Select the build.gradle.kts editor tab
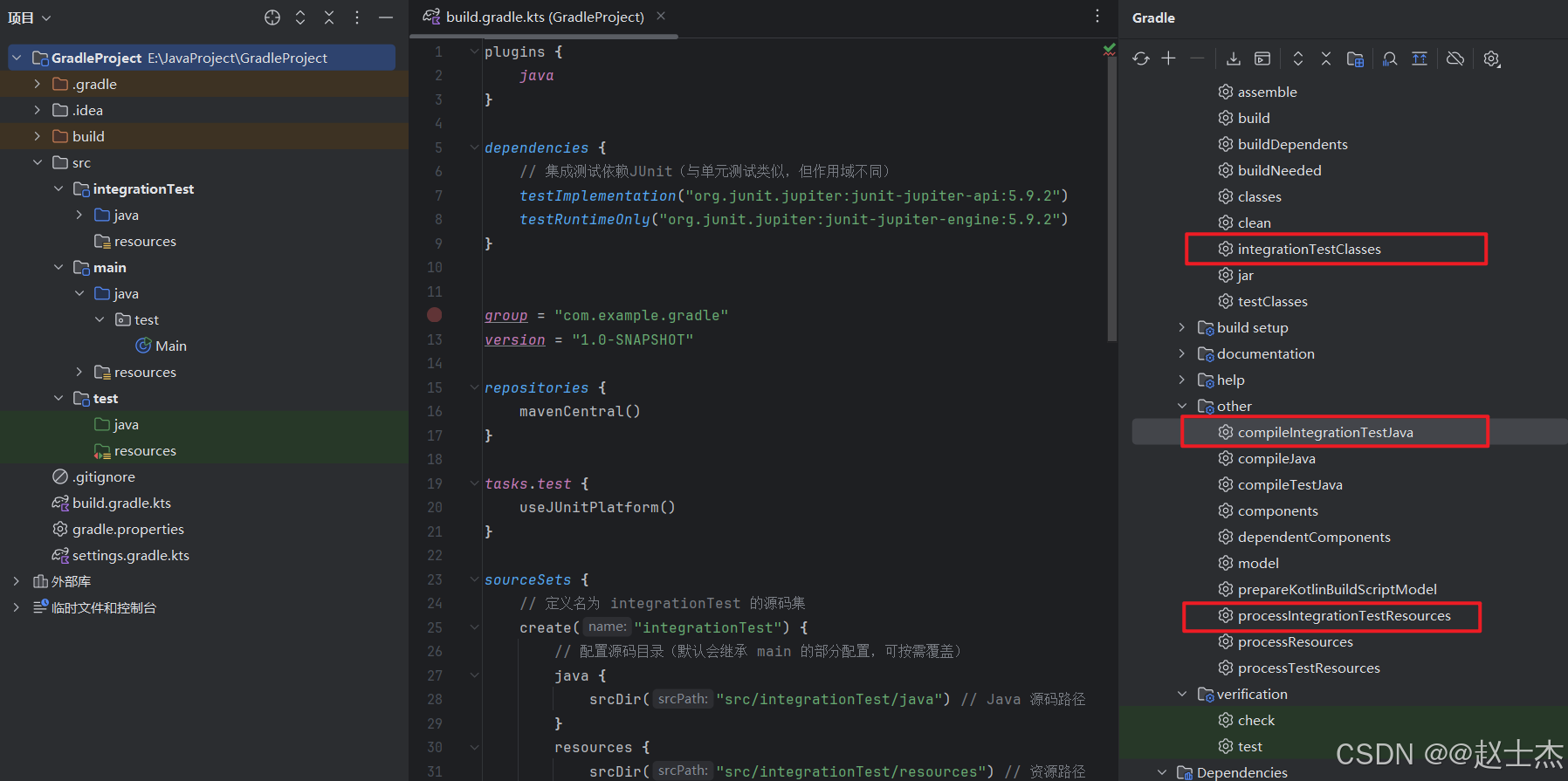The width and height of the screenshot is (1568, 781). click(545, 17)
